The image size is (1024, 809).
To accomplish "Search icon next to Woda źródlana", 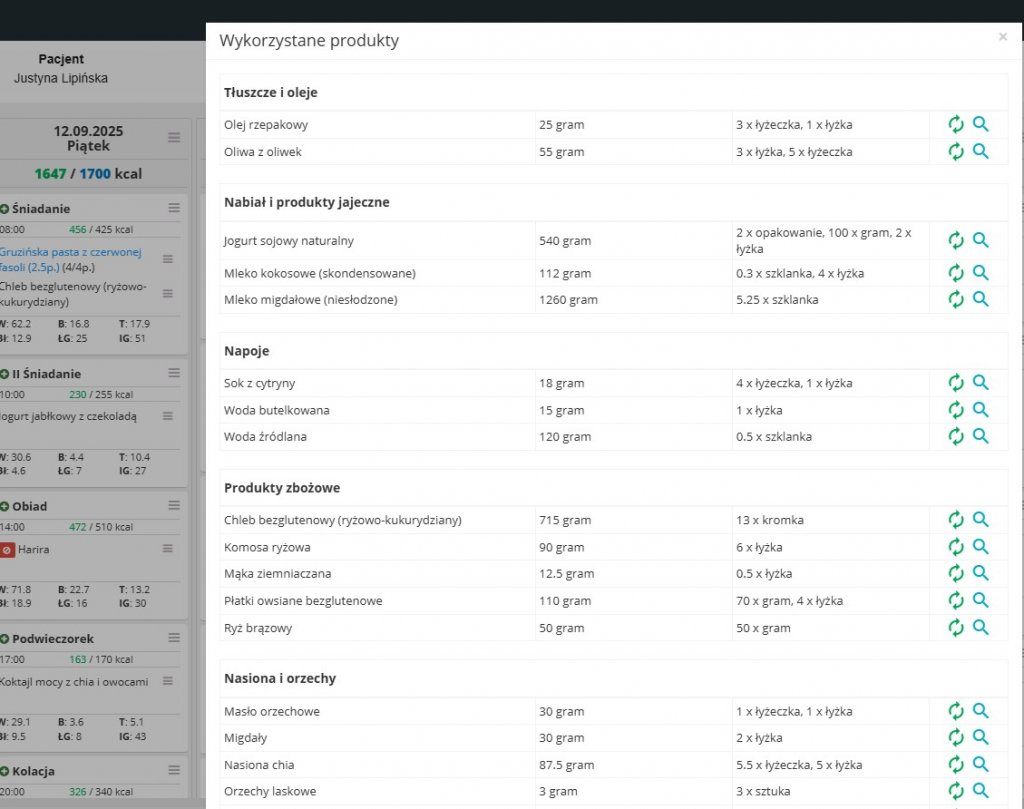I will tap(980, 436).
